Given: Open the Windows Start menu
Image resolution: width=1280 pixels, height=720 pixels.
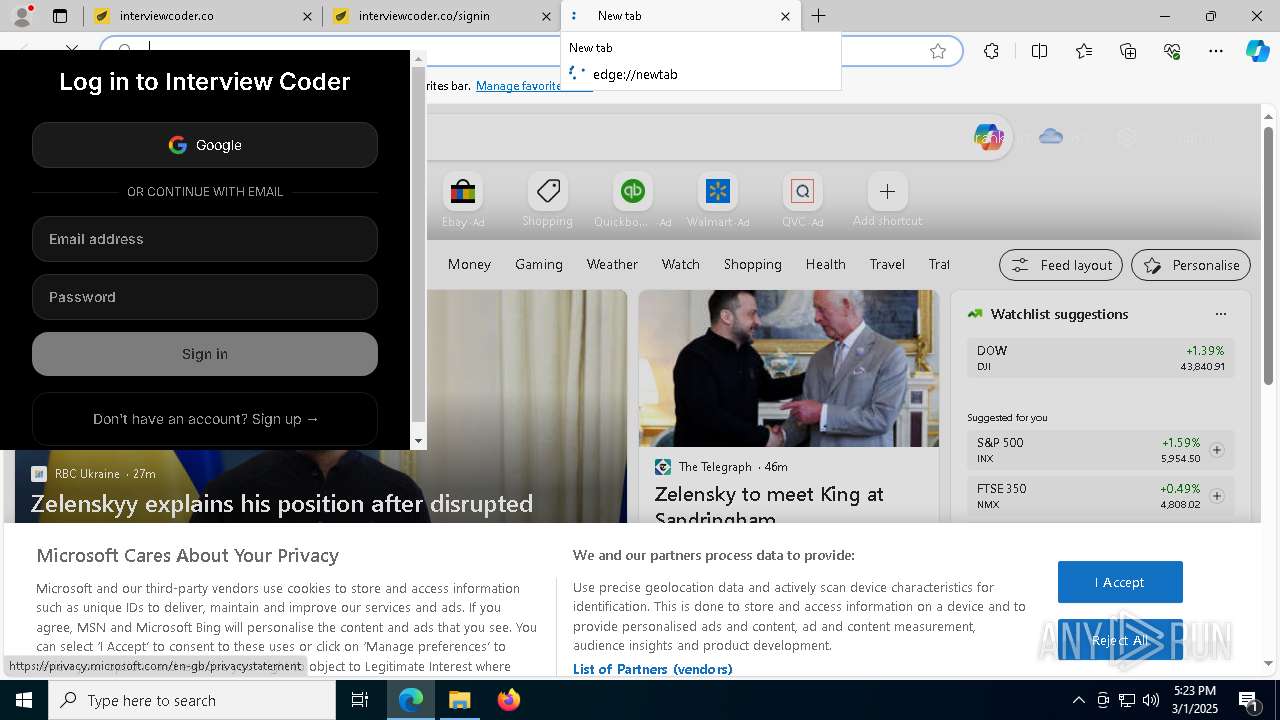Looking at the screenshot, I should (x=24, y=700).
